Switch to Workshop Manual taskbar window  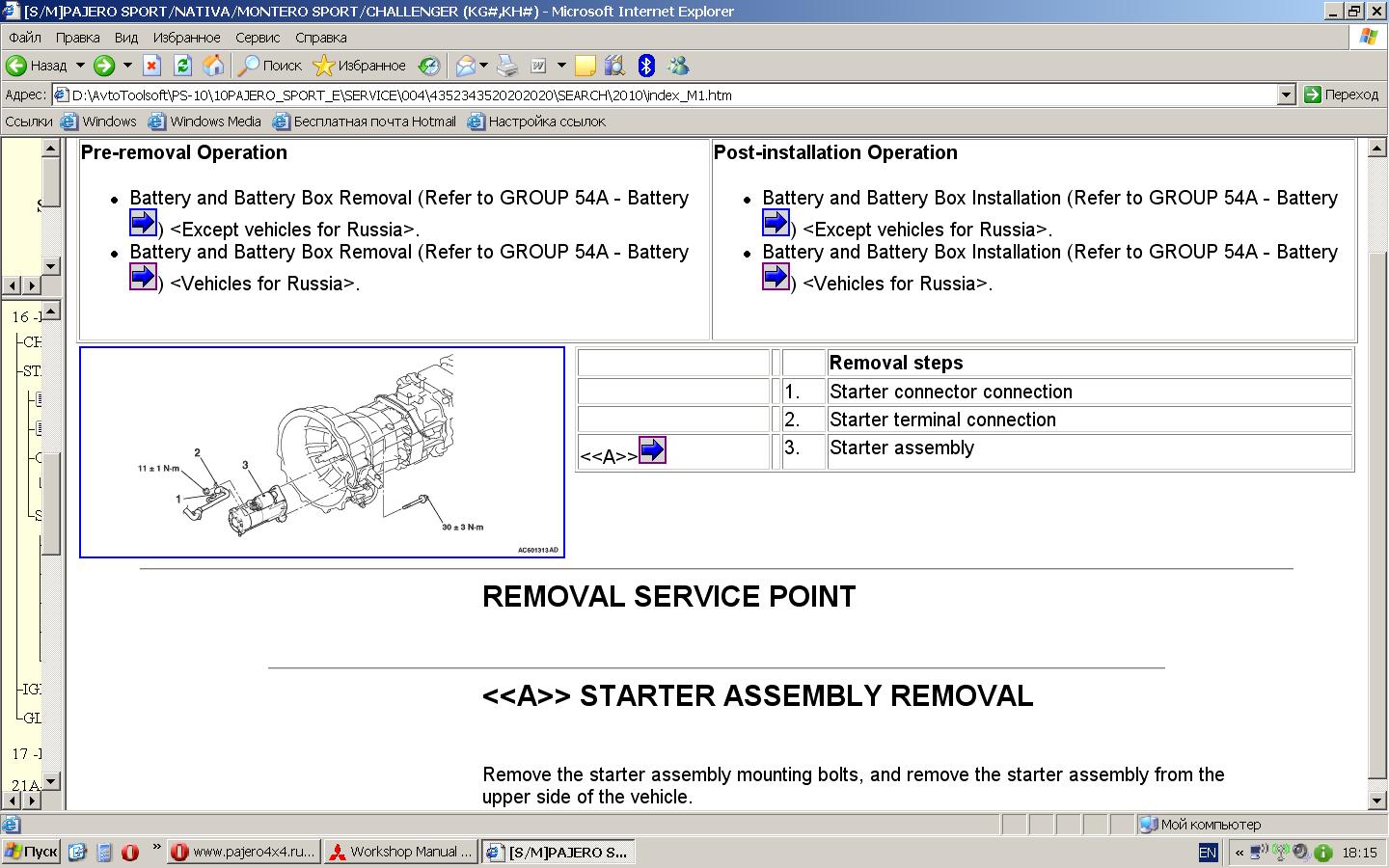(401, 852)
